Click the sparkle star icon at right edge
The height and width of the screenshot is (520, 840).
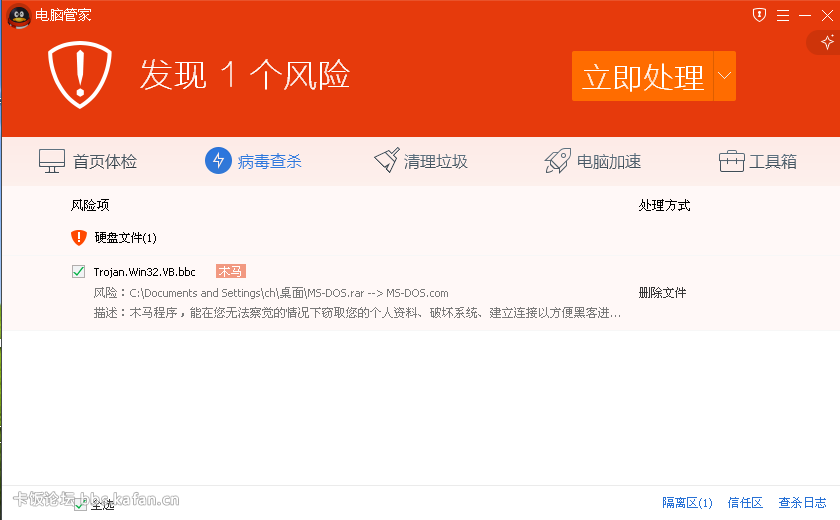[826, 43]
